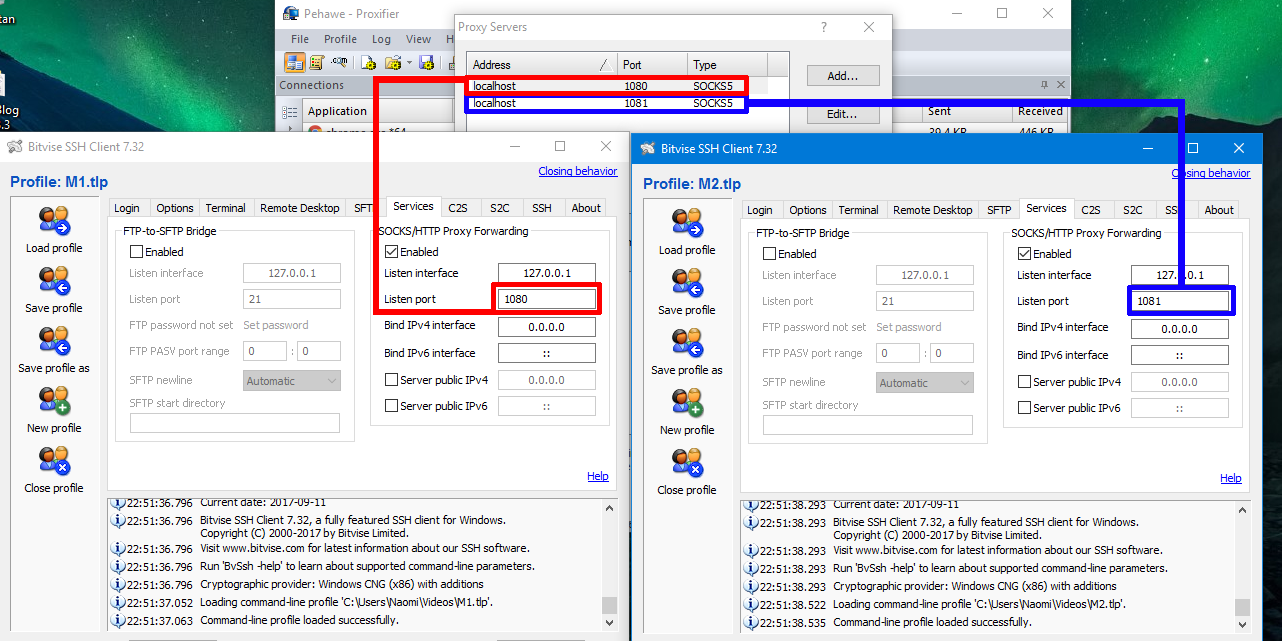Switch to C2S tab in M1 window
Image resolution: width=1282 pixels, height=641 pixels.
tap(458, 208)
